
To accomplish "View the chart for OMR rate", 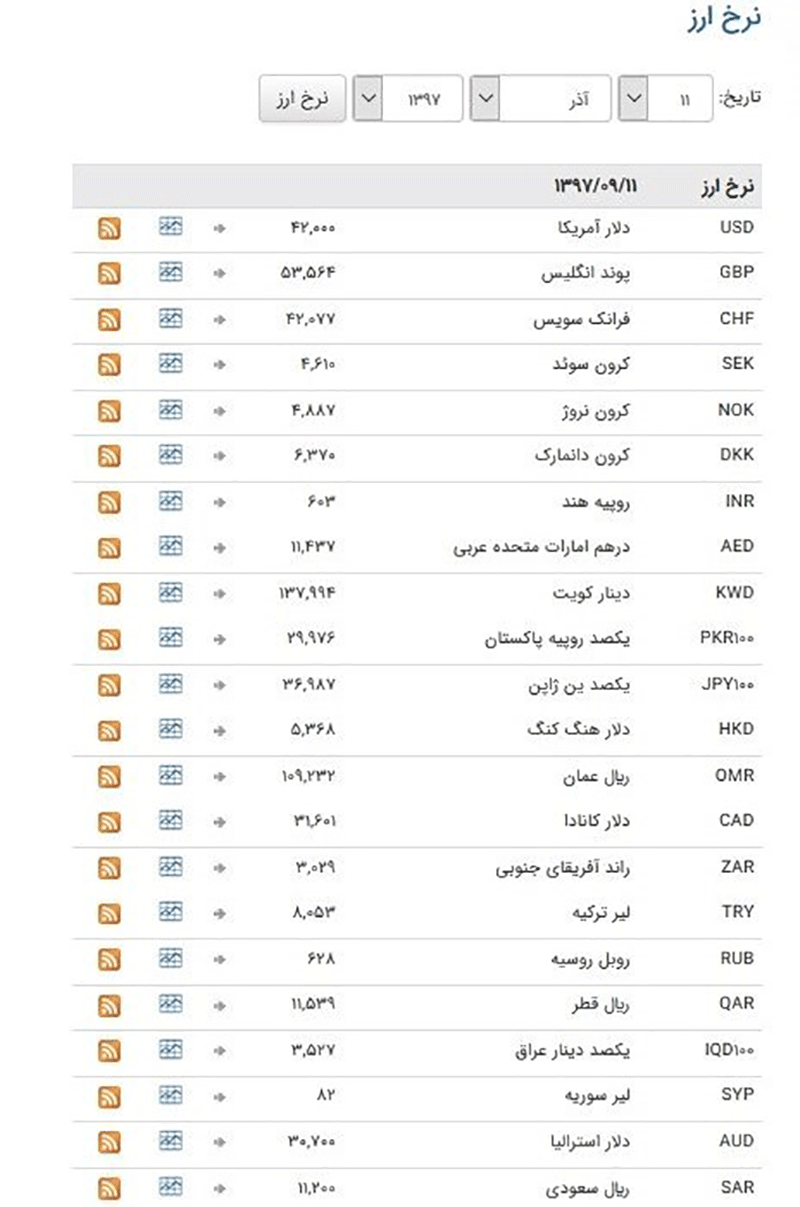I will (171, 775).
